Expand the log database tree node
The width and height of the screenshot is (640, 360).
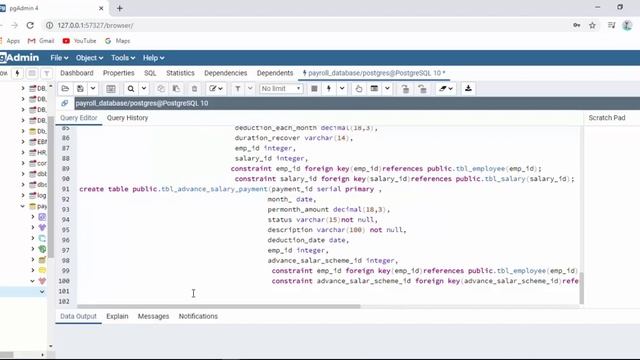tap(23, 195)
